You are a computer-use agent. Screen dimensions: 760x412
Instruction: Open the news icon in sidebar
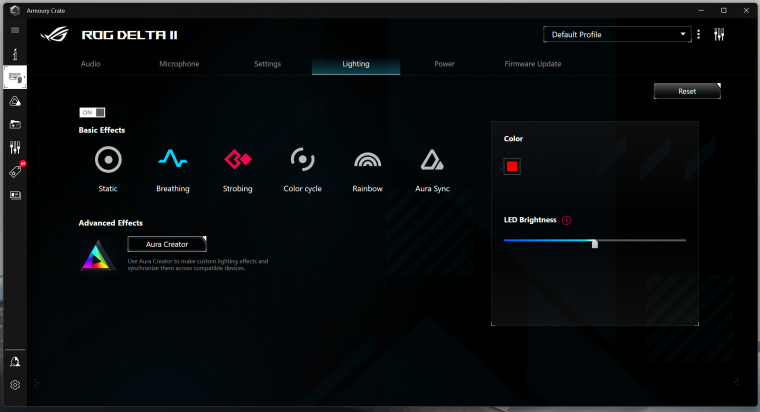15,195
